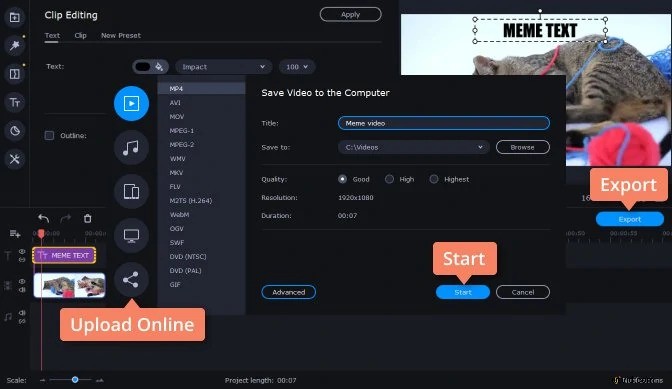Screen dimensions: 672x389
Task: Choose MP4 output format
Action: point(201,89)
